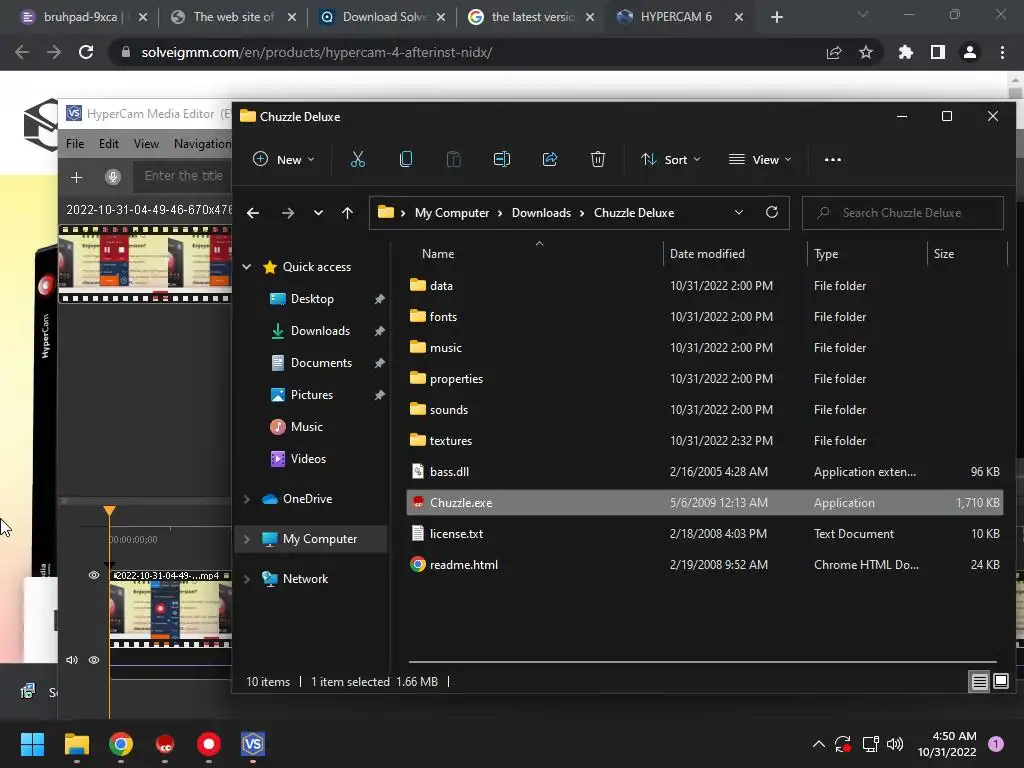The height and width of the screenshot is (768, 1024).
Task: Open Chrome extensions puzzle icon
Action: 906,52
